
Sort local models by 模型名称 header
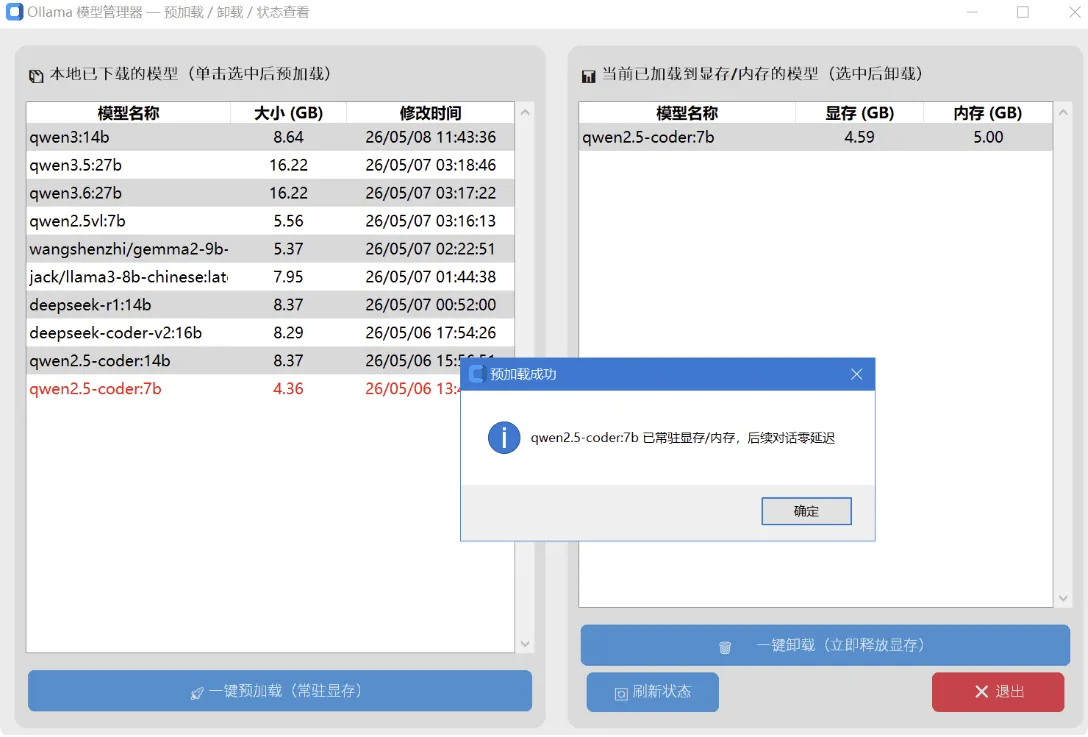click(x=128, y=113)
